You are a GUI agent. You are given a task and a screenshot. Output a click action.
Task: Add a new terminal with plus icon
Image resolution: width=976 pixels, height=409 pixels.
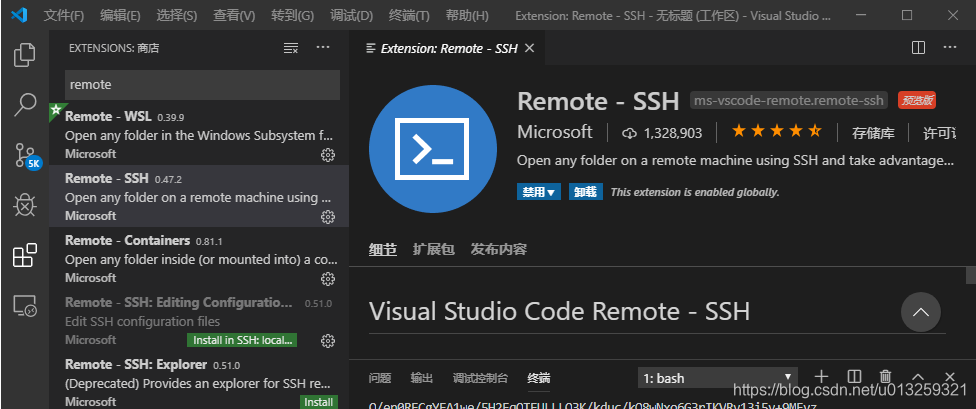pos(822,377)
